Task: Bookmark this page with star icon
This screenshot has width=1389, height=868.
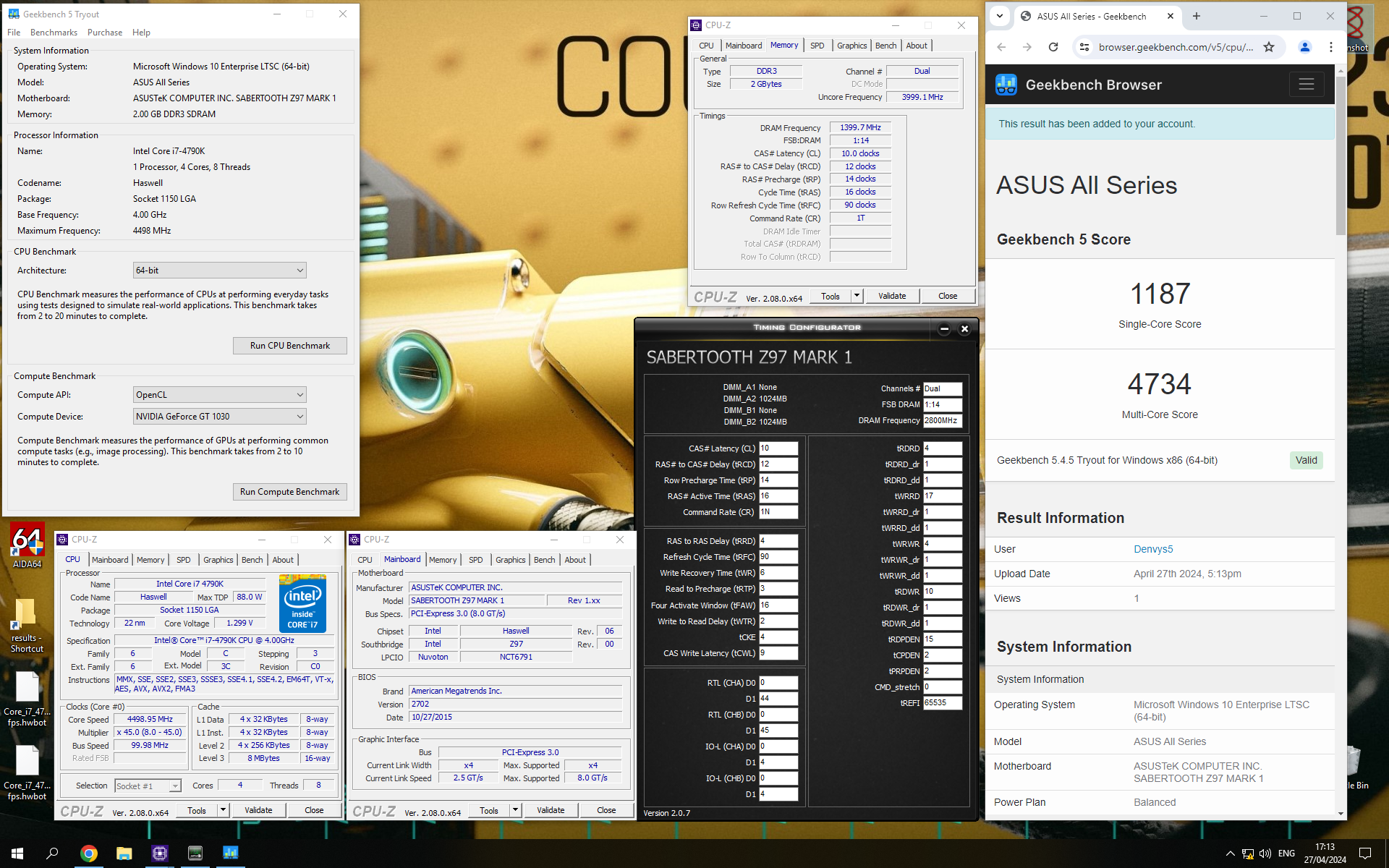Action: (x=1269, y=47)
